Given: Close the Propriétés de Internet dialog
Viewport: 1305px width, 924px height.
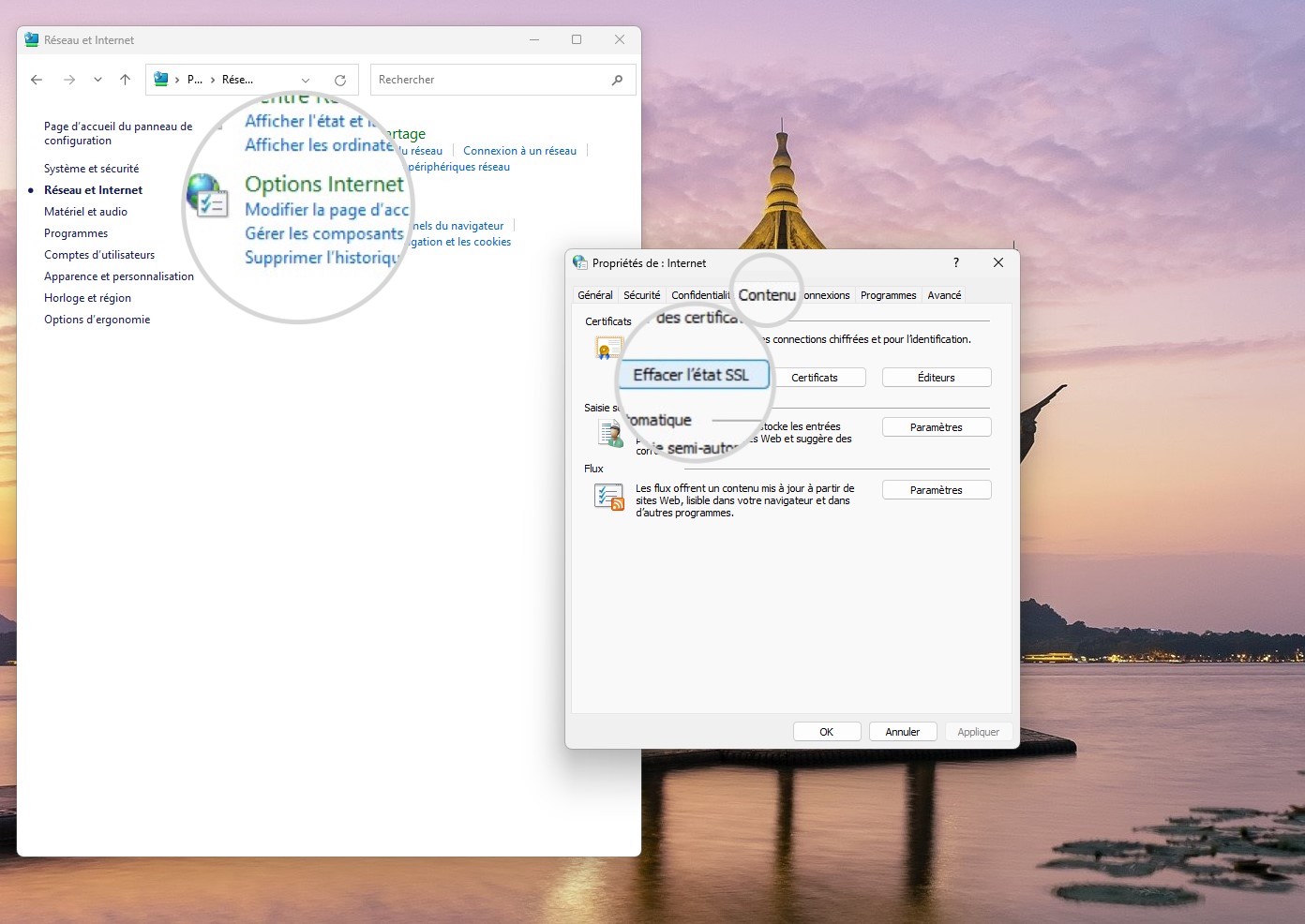Looking at the screenshot, I should 998,262.
